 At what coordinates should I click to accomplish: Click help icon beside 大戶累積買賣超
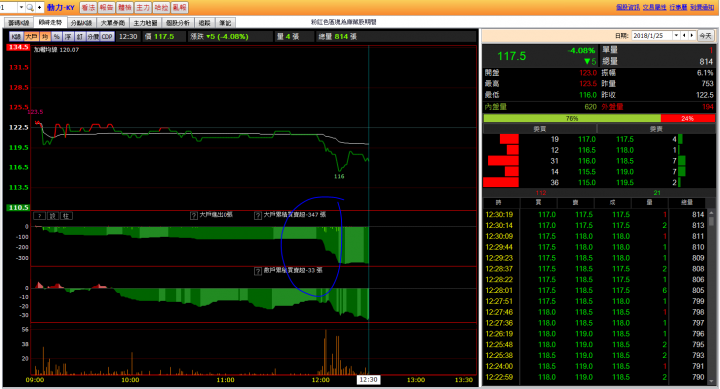[258, 215]
